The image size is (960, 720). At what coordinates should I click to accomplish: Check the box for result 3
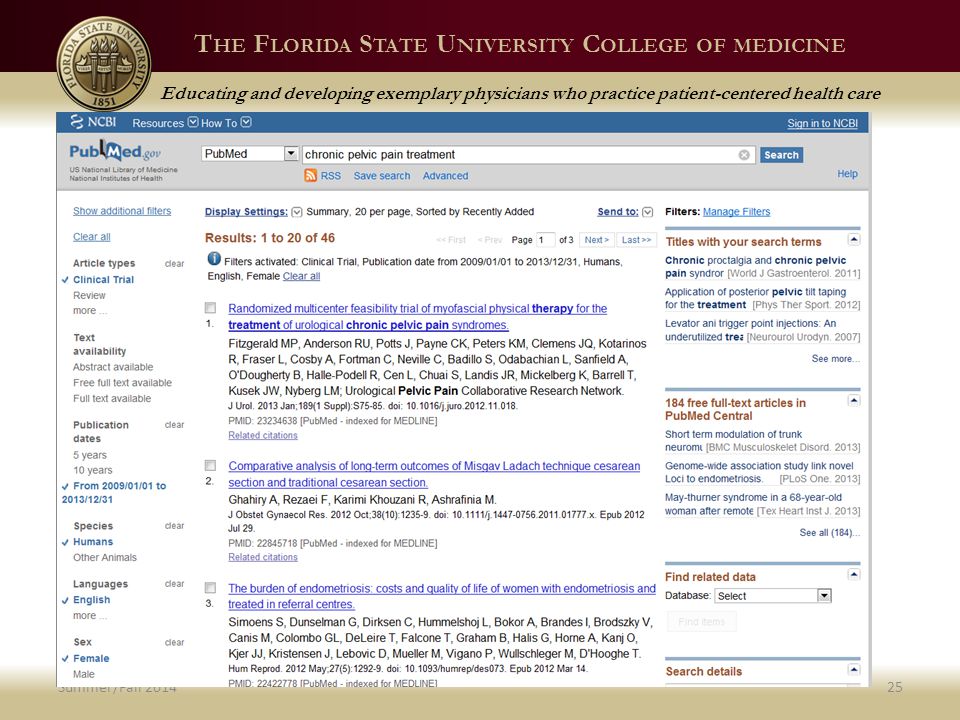tap(210, 588)
